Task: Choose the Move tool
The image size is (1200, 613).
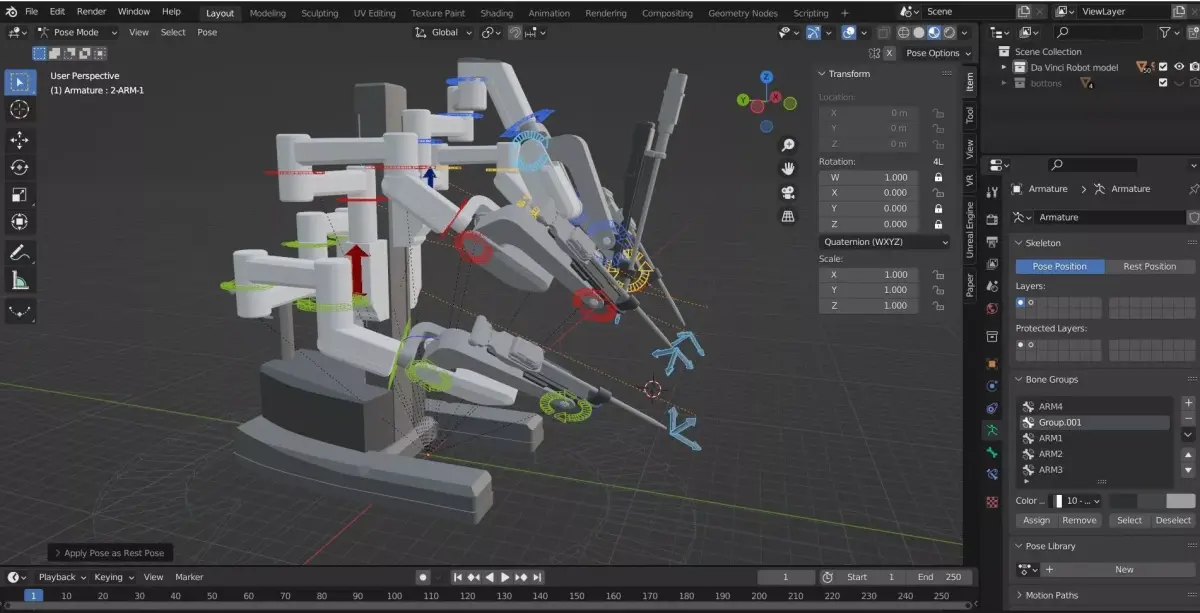Action: click(20, 140)
